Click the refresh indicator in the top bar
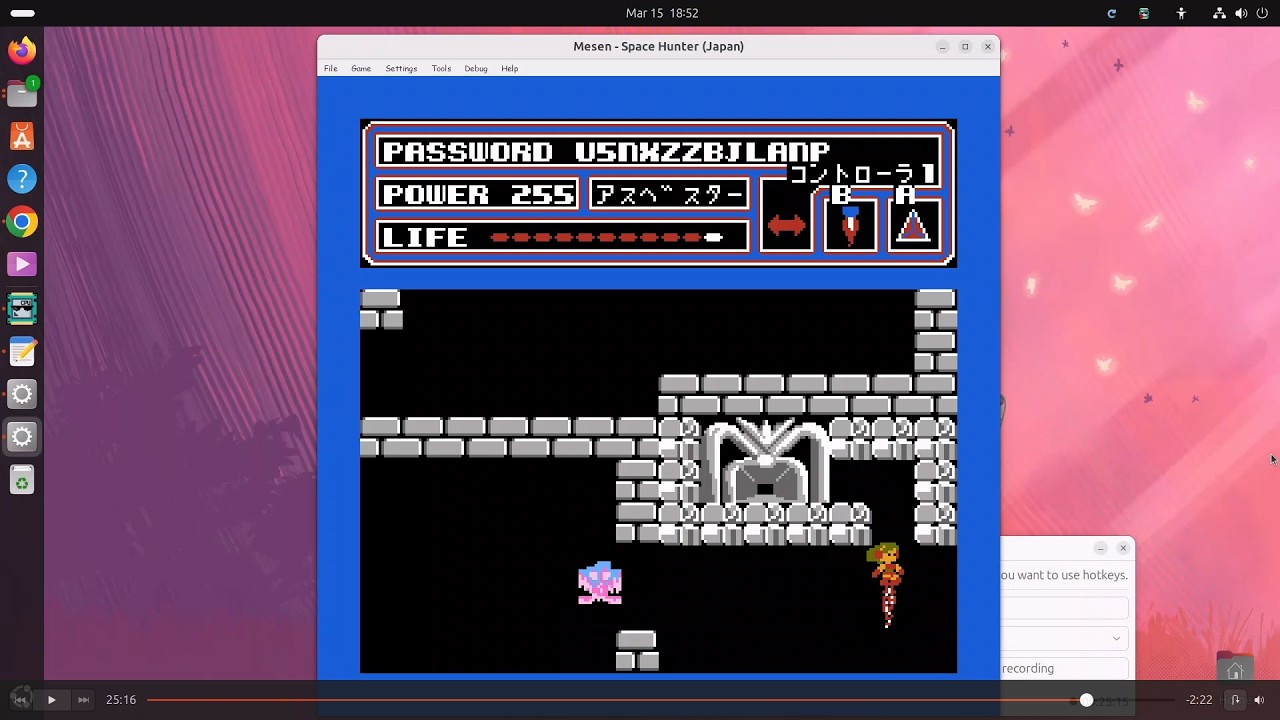Image resolution: width=1280 pixels, height=720 pixels. (x=1111, y=13)
